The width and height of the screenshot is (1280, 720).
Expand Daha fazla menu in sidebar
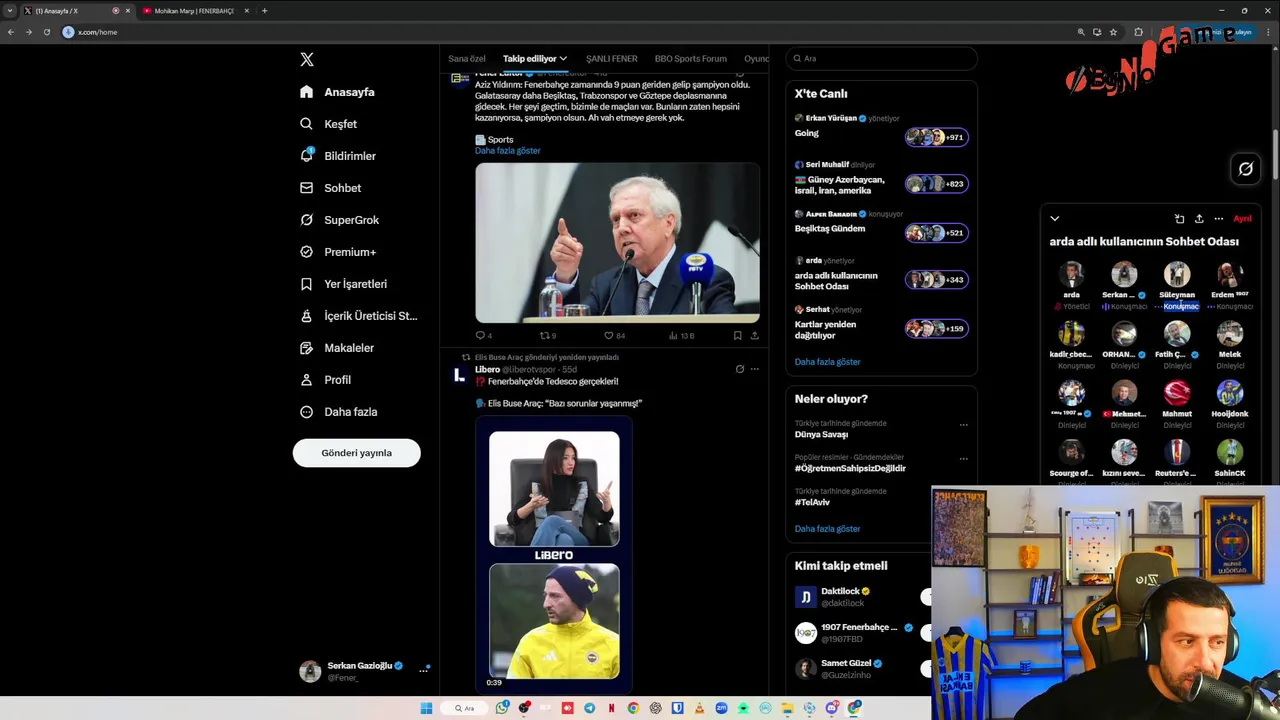pyautogui.click(x=338, y=412)
